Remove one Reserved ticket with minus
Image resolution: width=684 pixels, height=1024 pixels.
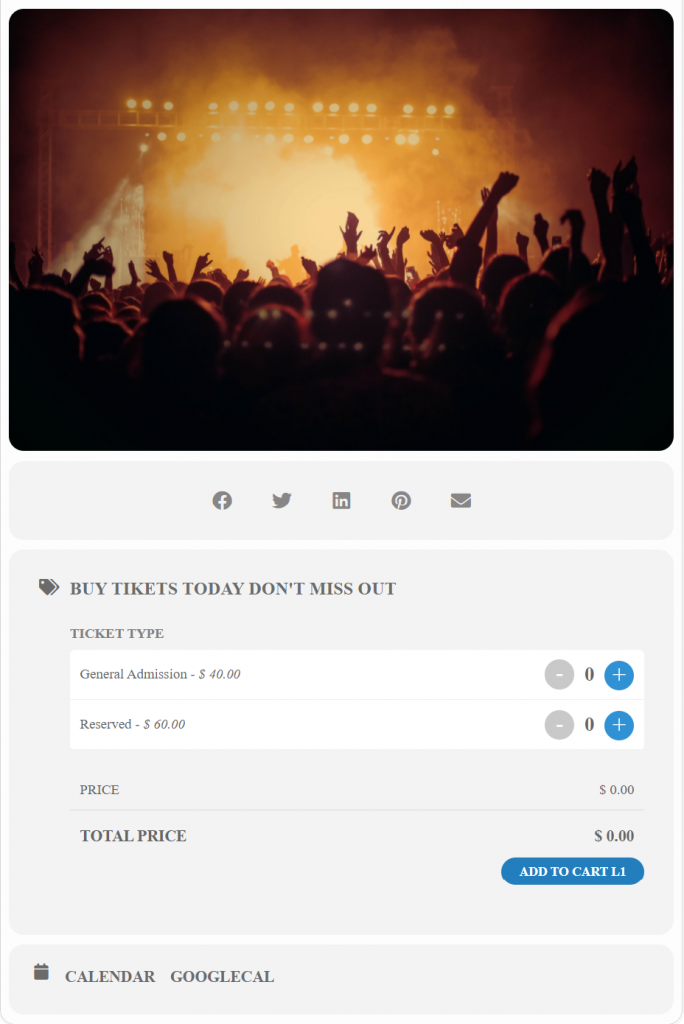[559, 725]
